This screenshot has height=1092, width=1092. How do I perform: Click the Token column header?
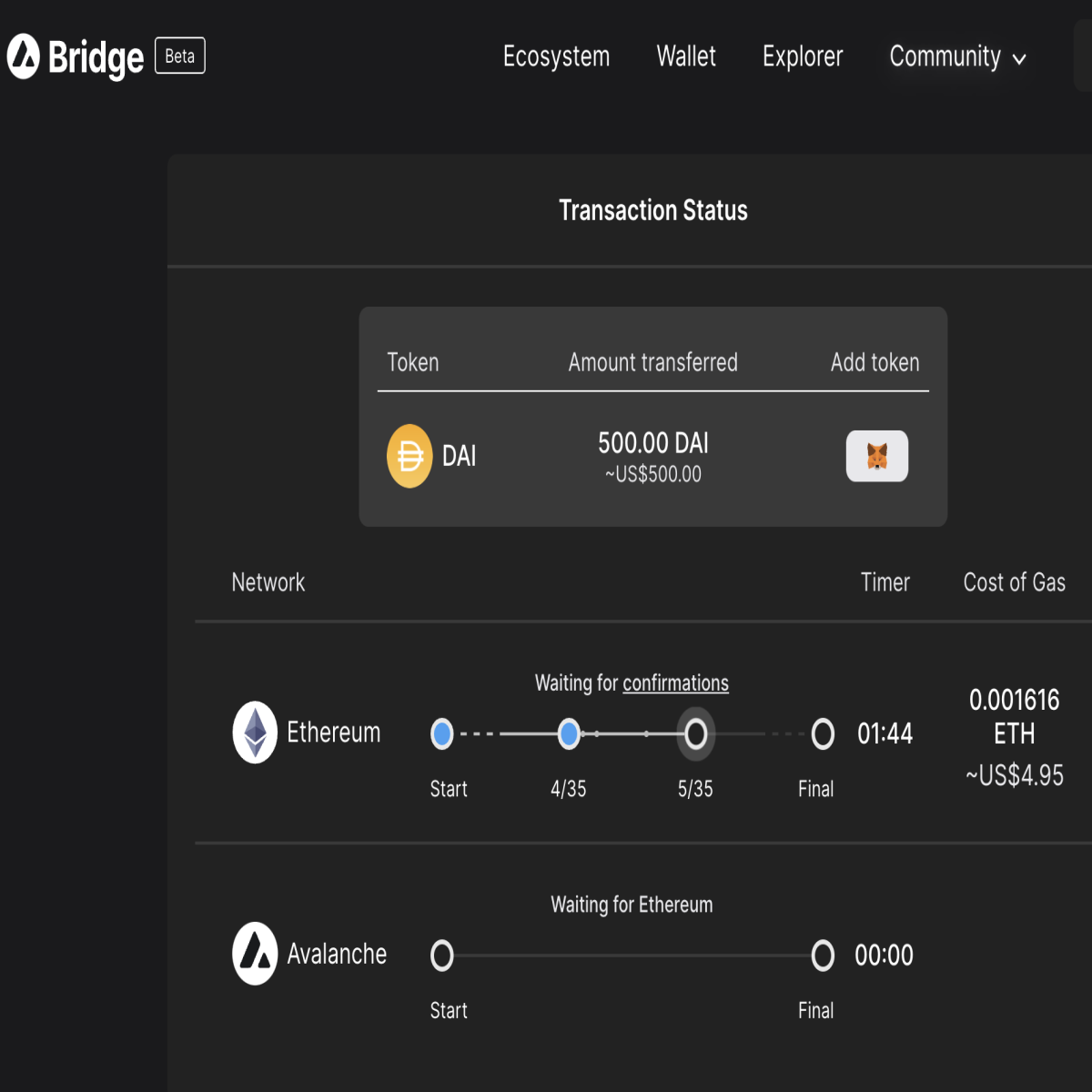[x=413, y=362]
